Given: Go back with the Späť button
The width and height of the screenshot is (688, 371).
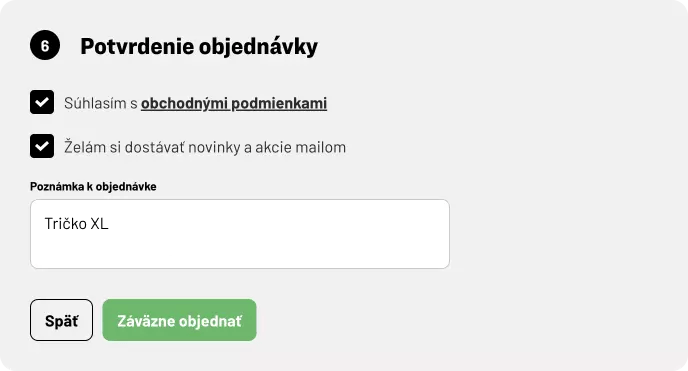Looking at the screenshot, I should pos(61,320).
